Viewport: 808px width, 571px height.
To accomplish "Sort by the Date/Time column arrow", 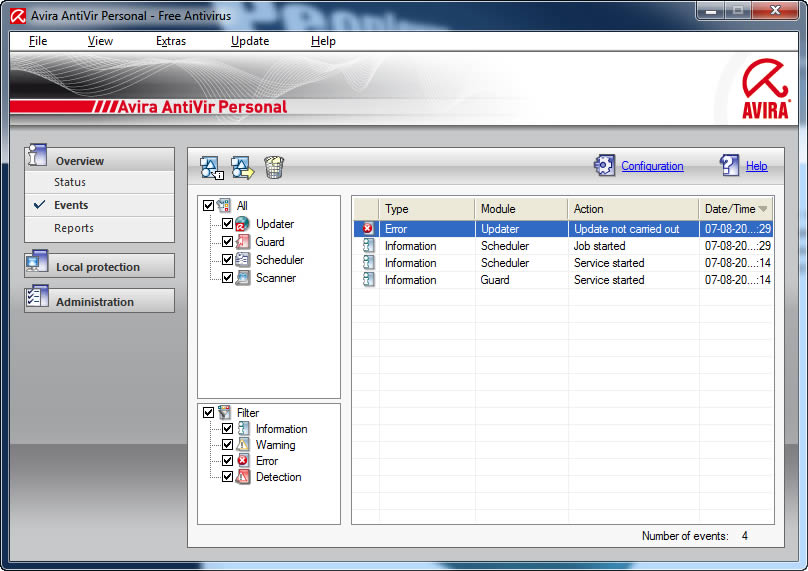I will pyautogui.click(x=764, y=209).
